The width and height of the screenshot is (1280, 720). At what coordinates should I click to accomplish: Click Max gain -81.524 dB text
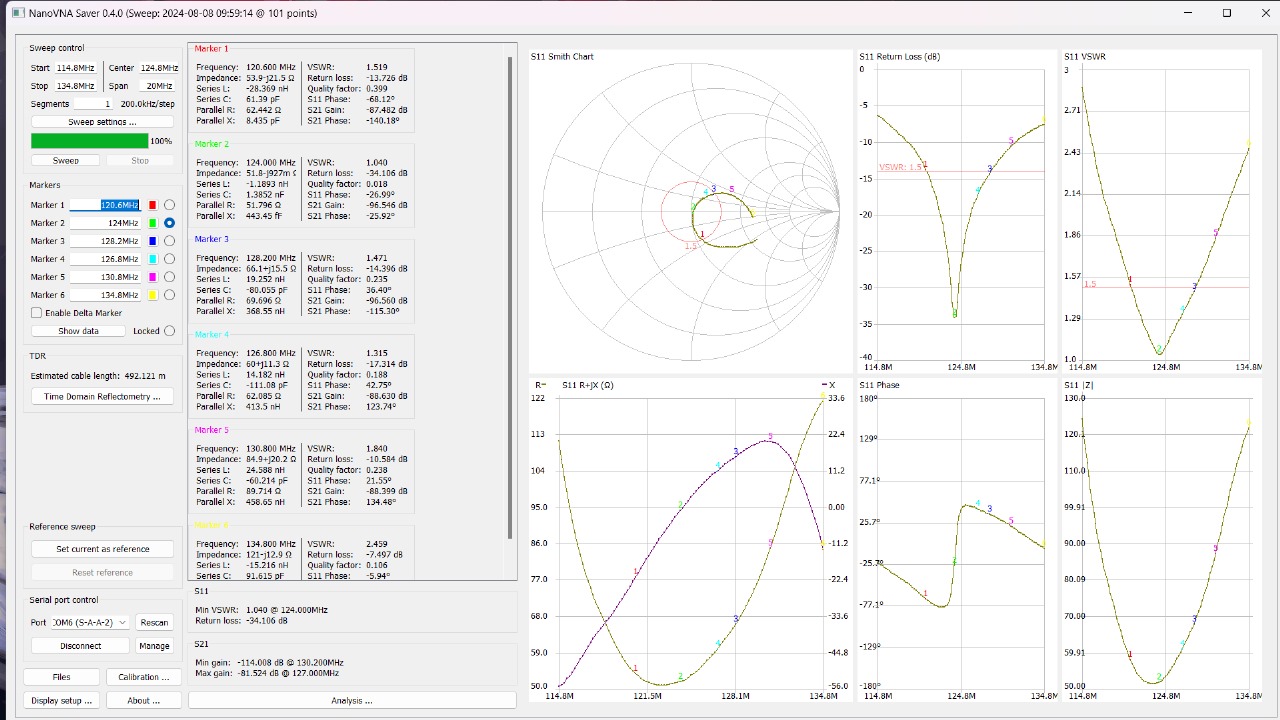(x=267, y=673)
